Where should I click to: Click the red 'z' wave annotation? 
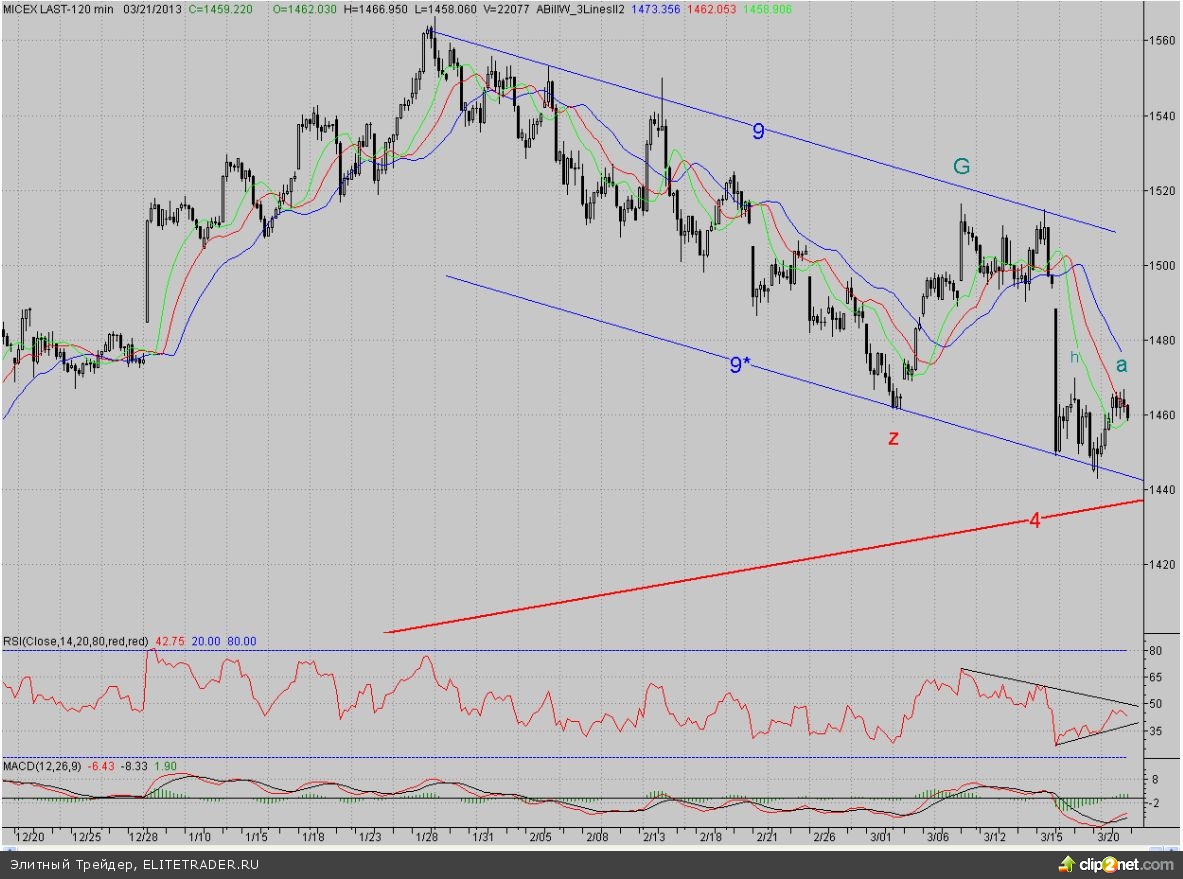pos(893,438)
